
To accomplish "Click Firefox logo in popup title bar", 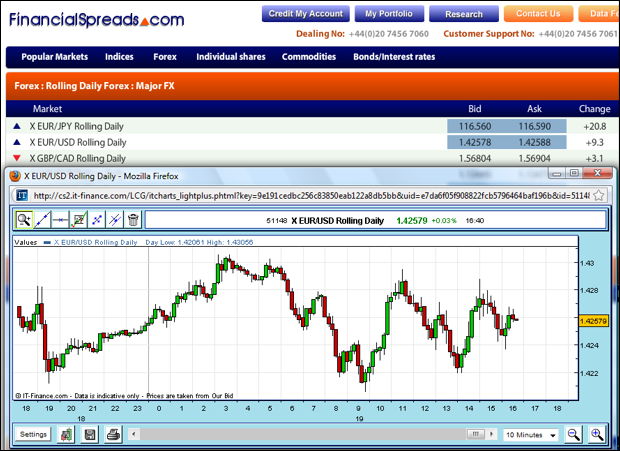I will tap(15, 176).
